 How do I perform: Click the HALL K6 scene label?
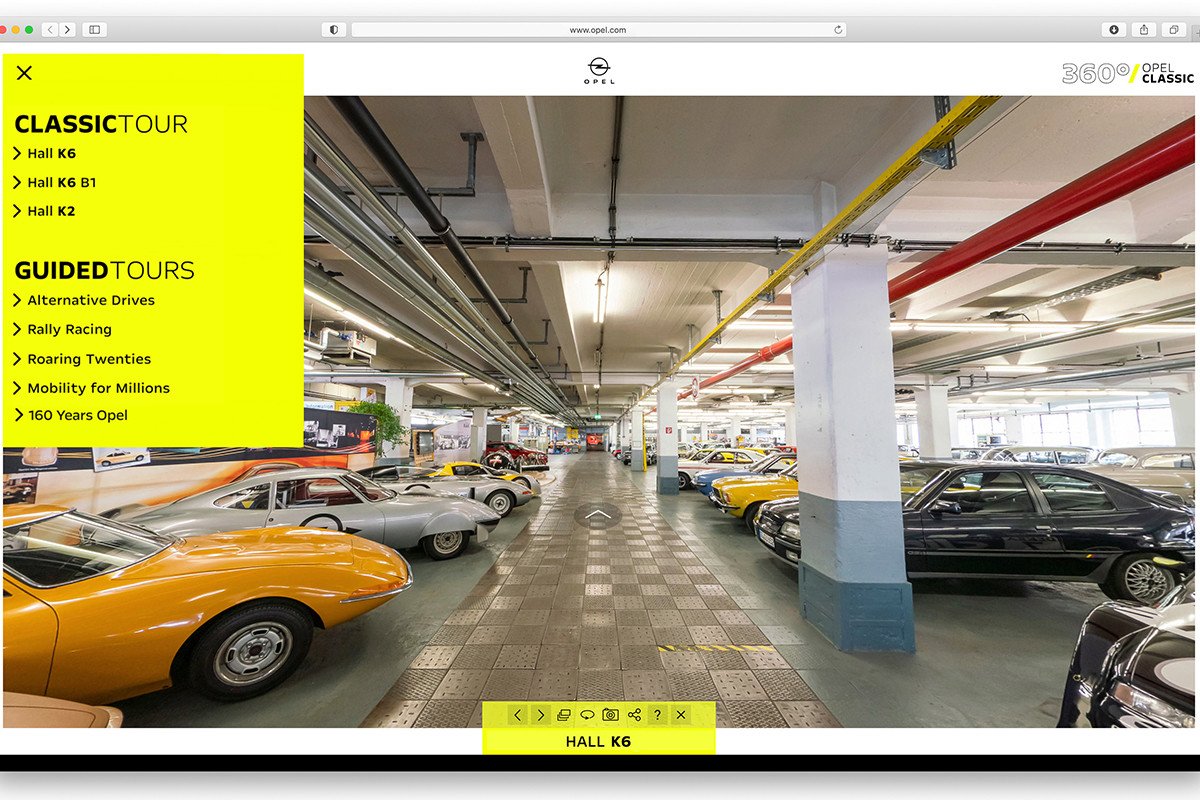click(x=598, y=742)
